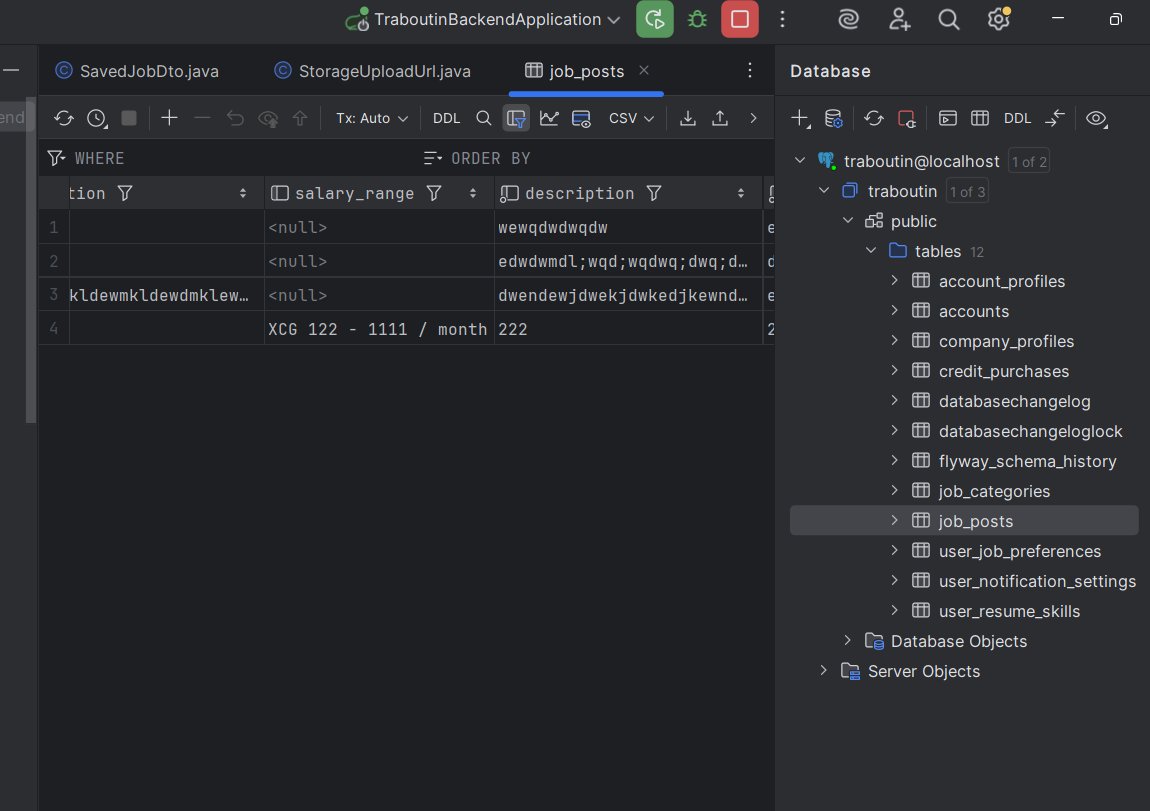Image resolution: width=1150 pixels, height=811 pixels.
Task: Filter the salary_range column
Action: point(434,194)
